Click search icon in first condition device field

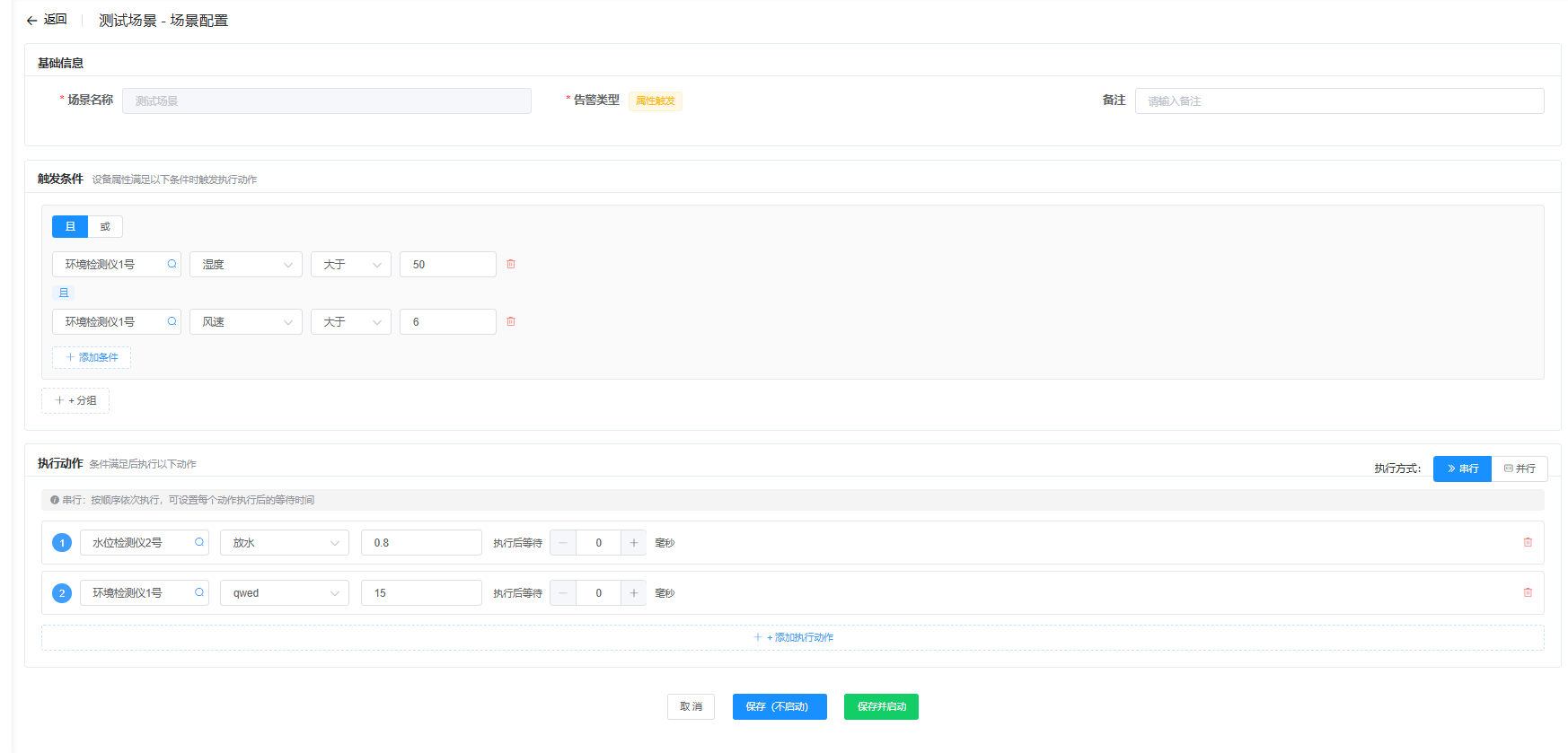click(x=172, y=264)
